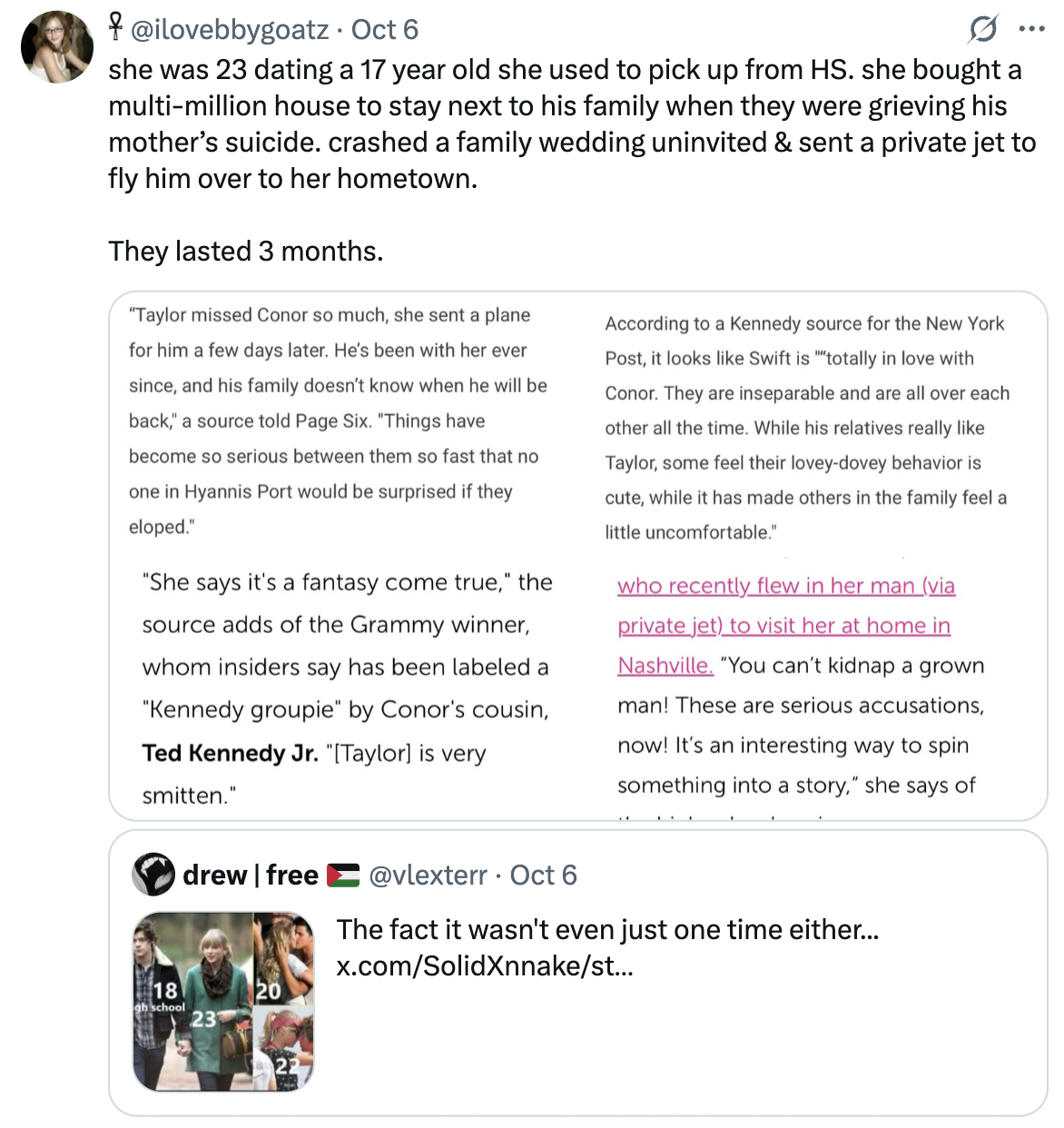Open the "drew | free" display name
This screenshot has height=1128, width=1064.
[250, 875]
